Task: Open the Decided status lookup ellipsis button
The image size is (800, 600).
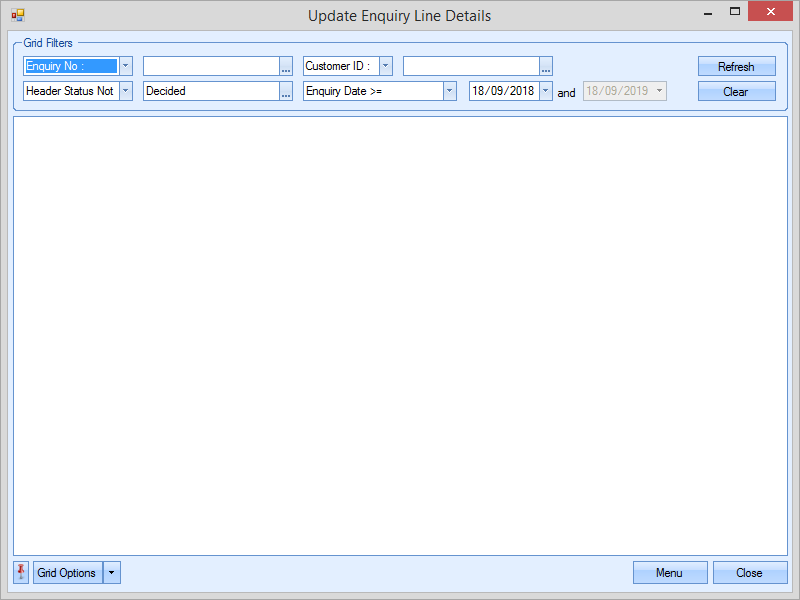Action: [286, 91]
